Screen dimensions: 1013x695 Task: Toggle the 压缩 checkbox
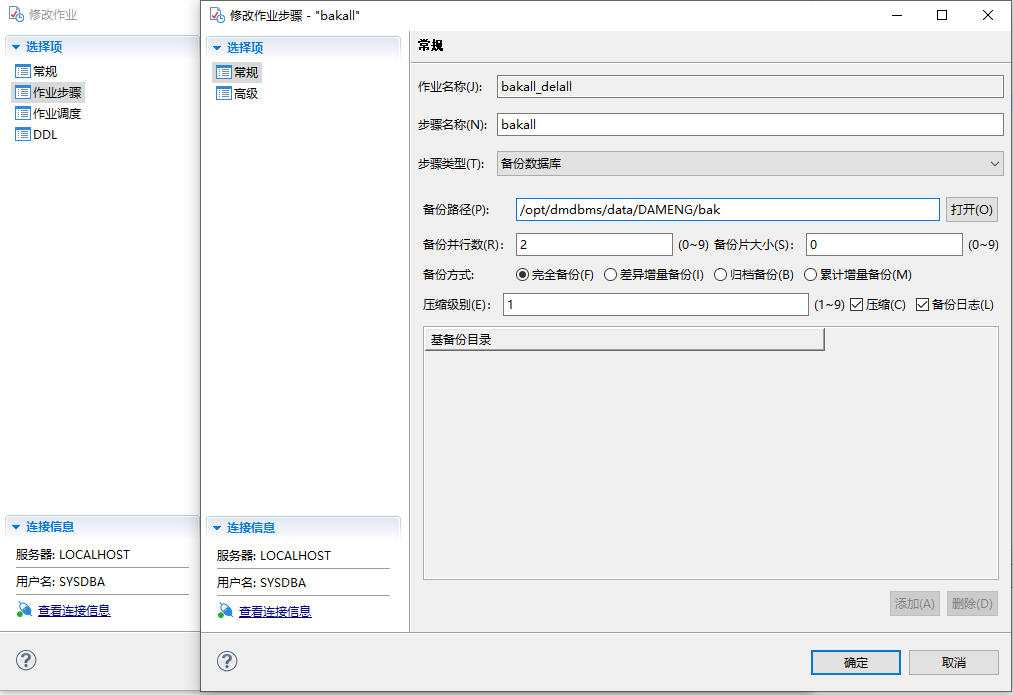[x=857, y=305]
